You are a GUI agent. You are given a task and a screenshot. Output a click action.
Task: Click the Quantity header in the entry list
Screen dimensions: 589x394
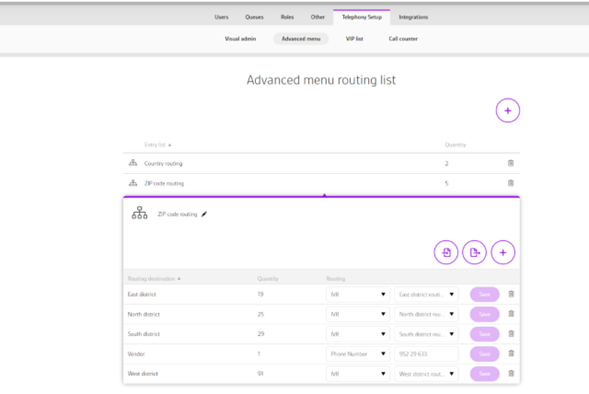[x=455, y=145]
